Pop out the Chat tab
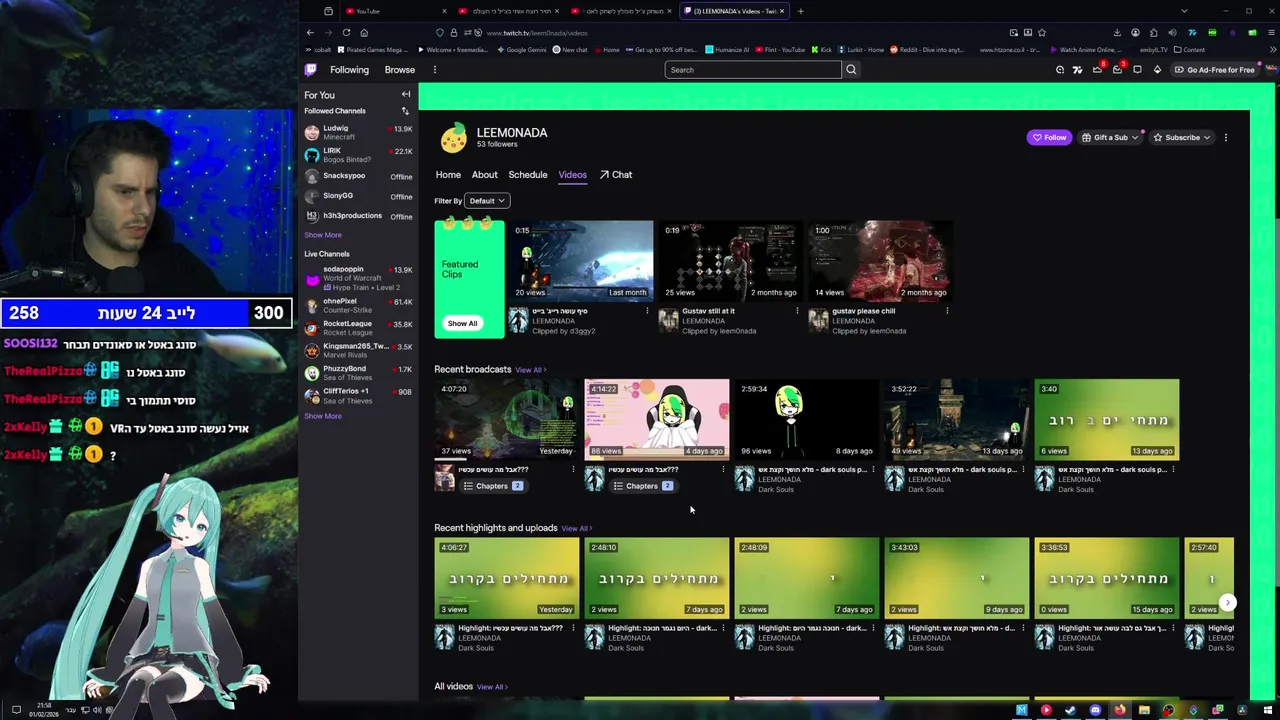 pyautogui.click(x=616, y=175)
